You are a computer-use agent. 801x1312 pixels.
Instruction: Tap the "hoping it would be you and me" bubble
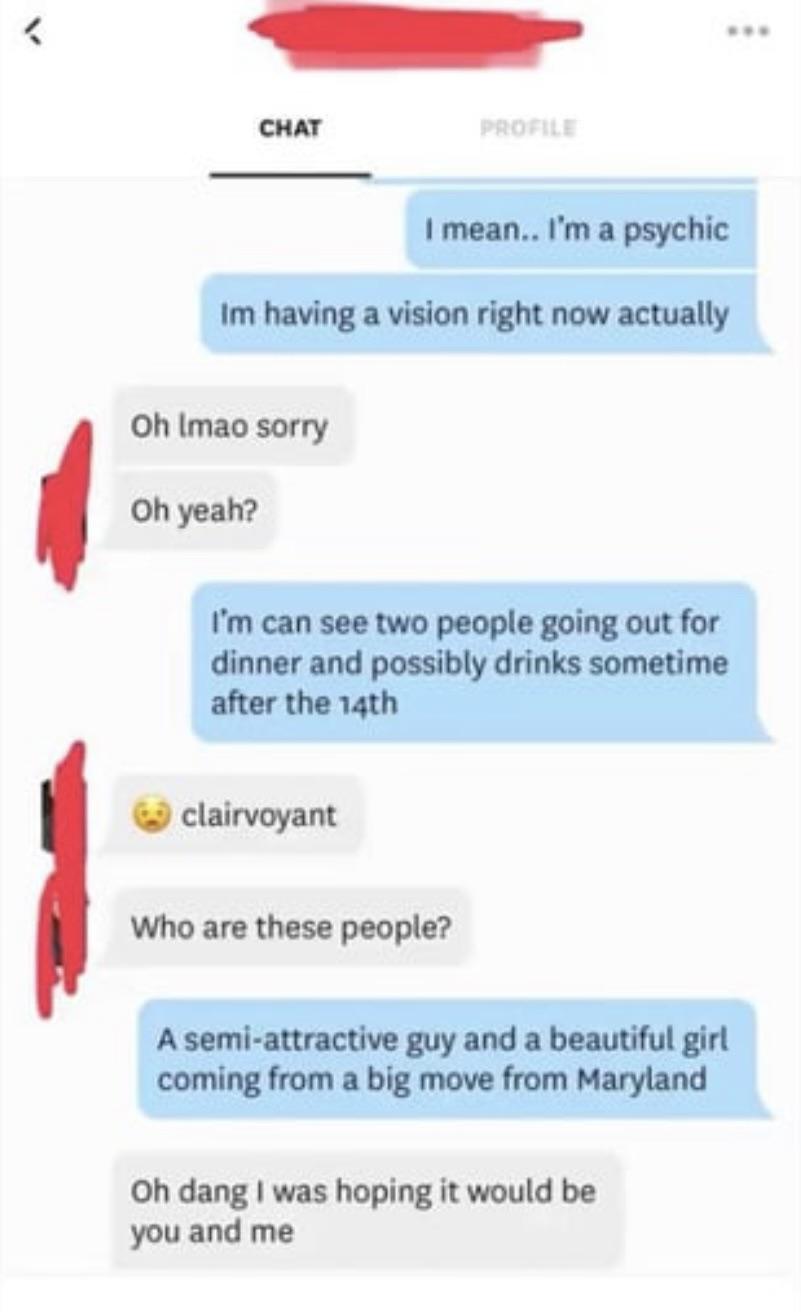click(367, 1212)
